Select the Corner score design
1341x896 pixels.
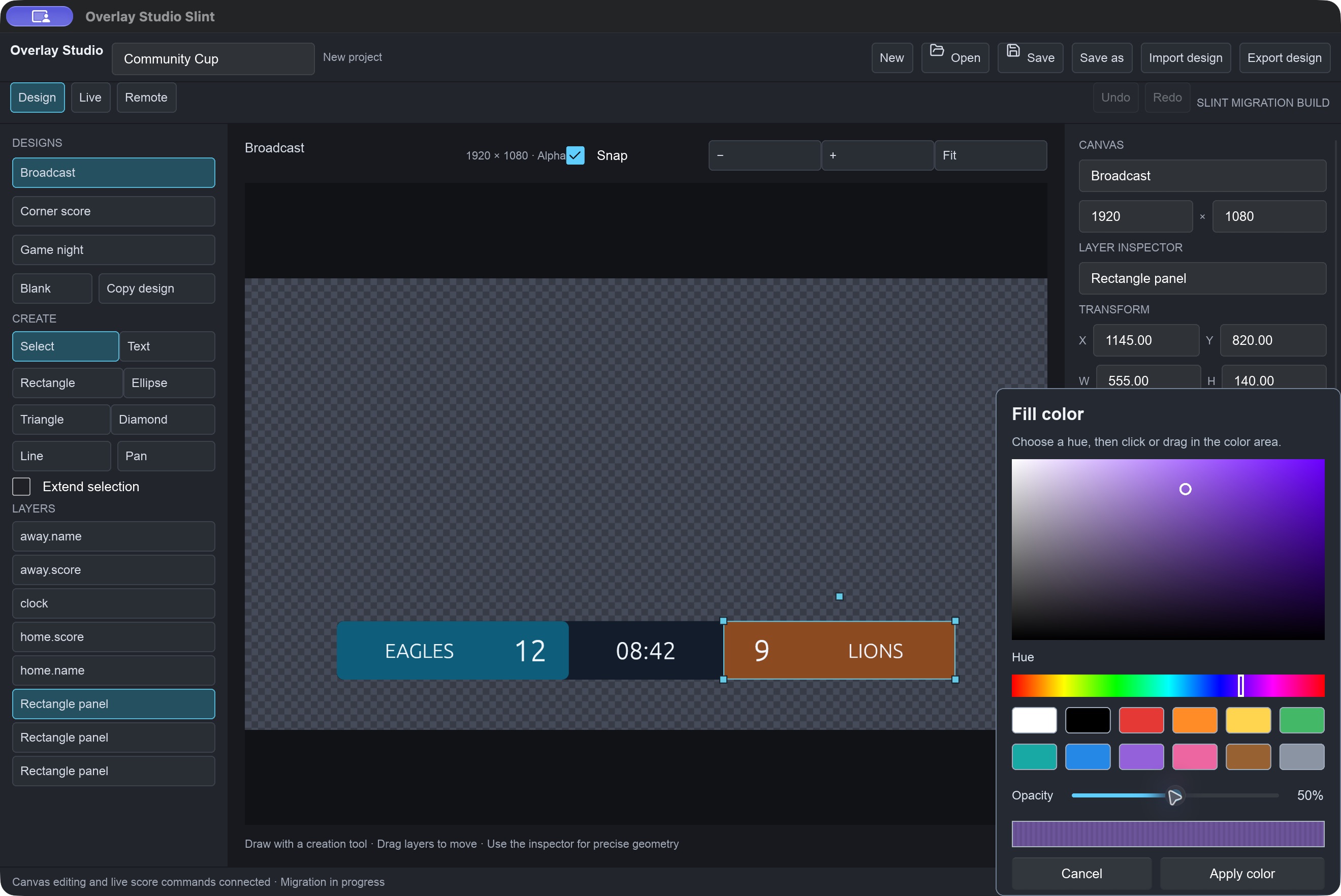114,211
